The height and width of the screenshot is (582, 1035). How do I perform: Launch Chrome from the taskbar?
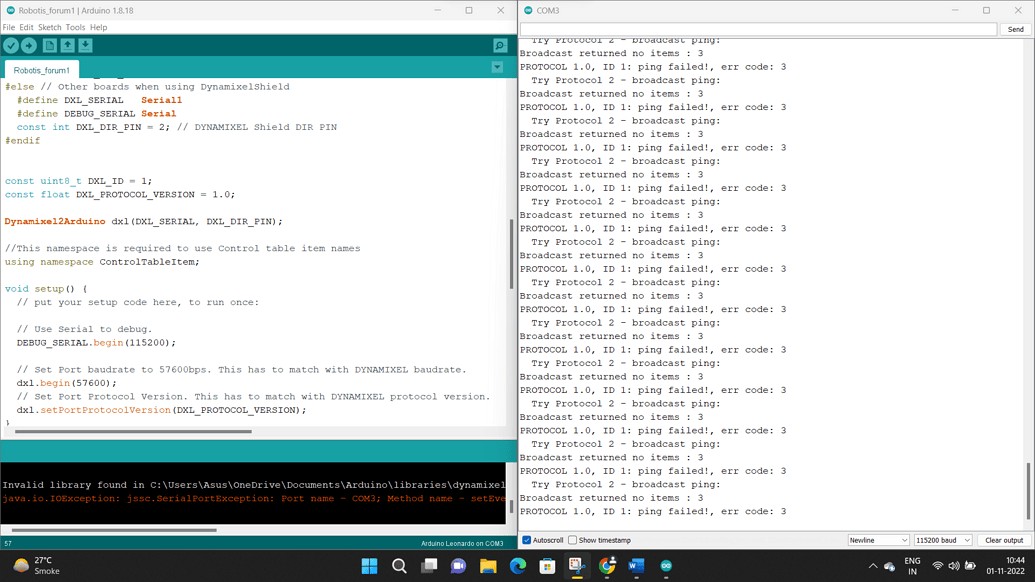coord(607,566)
